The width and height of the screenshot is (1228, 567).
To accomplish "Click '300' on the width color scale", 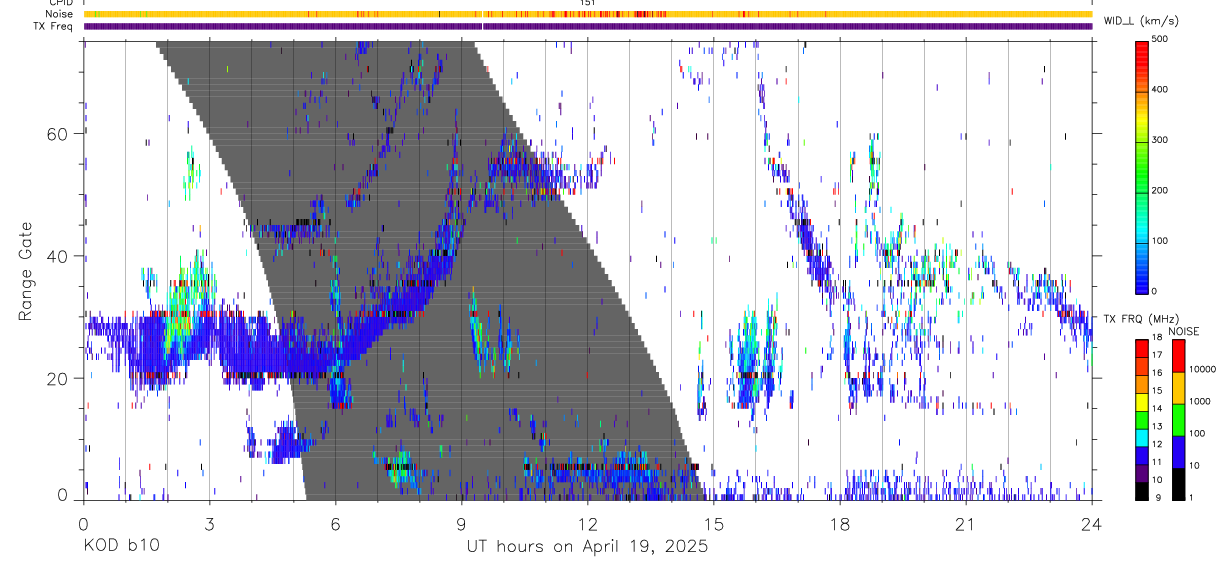I will [1160, 140].
